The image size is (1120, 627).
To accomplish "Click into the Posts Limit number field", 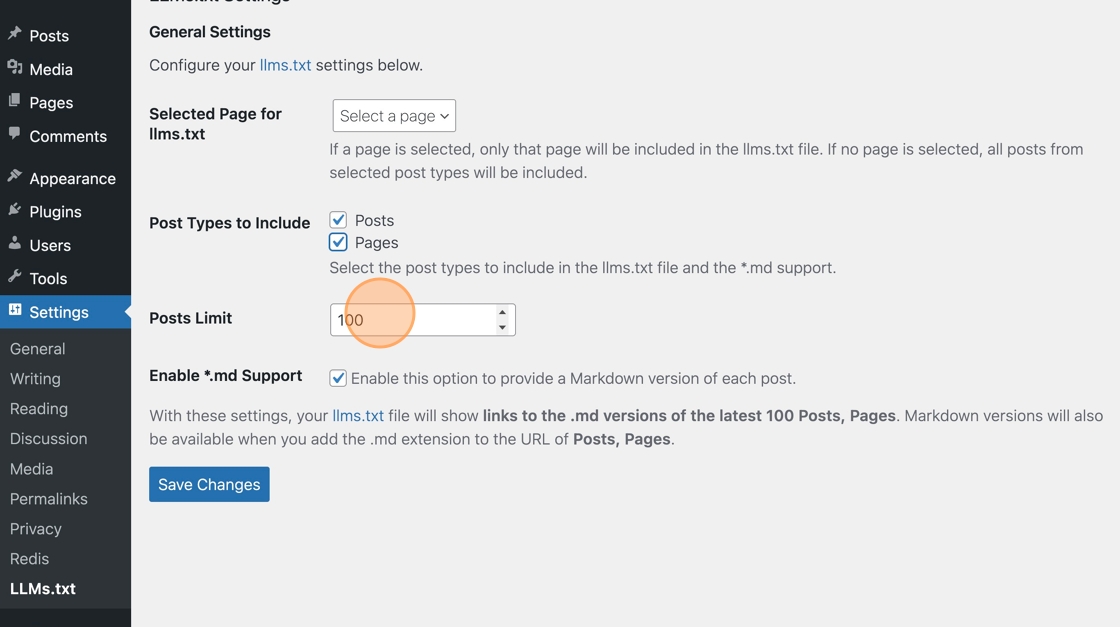I will tap(413, 320).
